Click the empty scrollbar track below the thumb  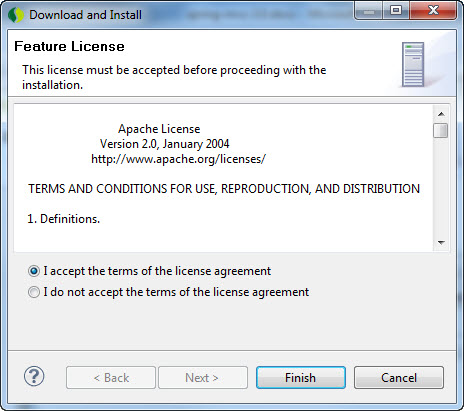(441, 187)
